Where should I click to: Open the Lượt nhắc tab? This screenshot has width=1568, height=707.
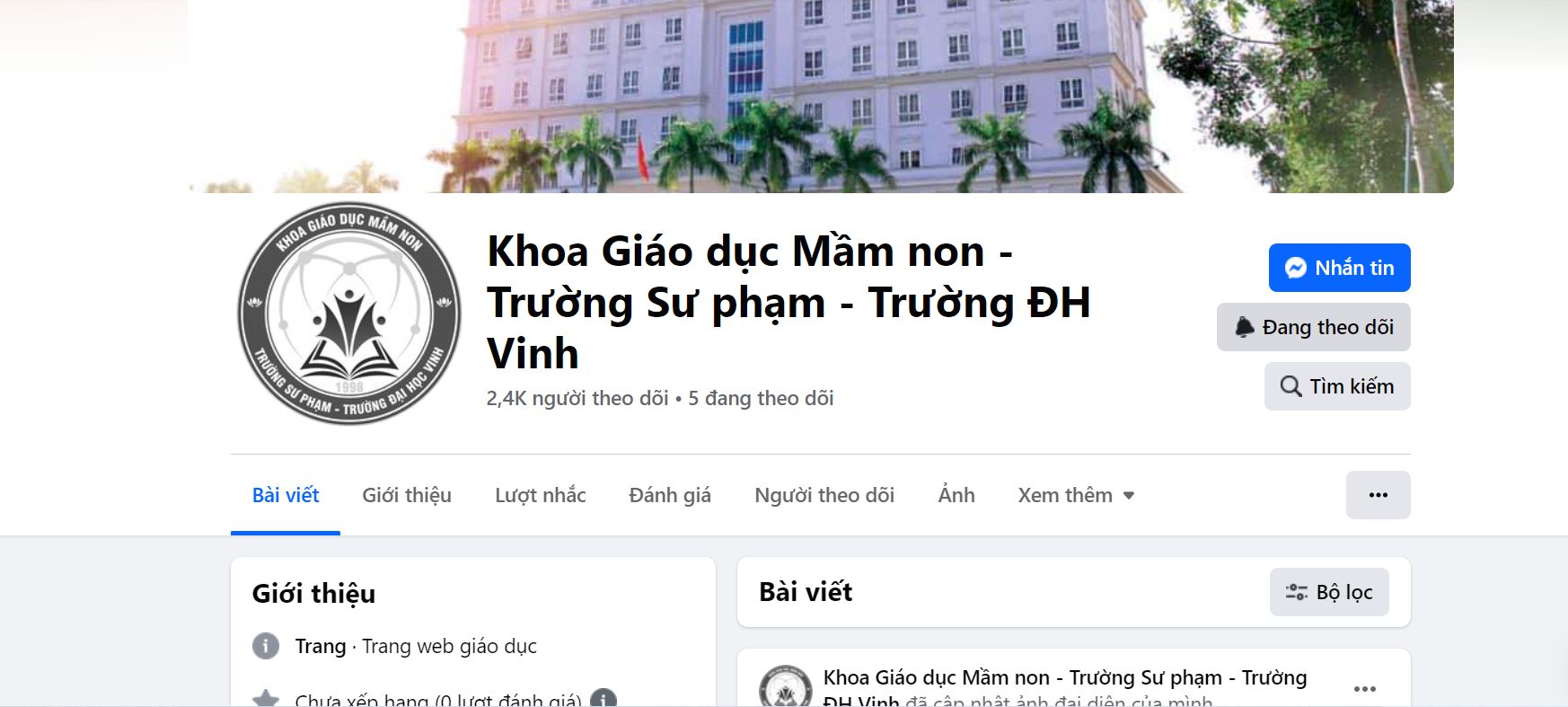[540, 495]
